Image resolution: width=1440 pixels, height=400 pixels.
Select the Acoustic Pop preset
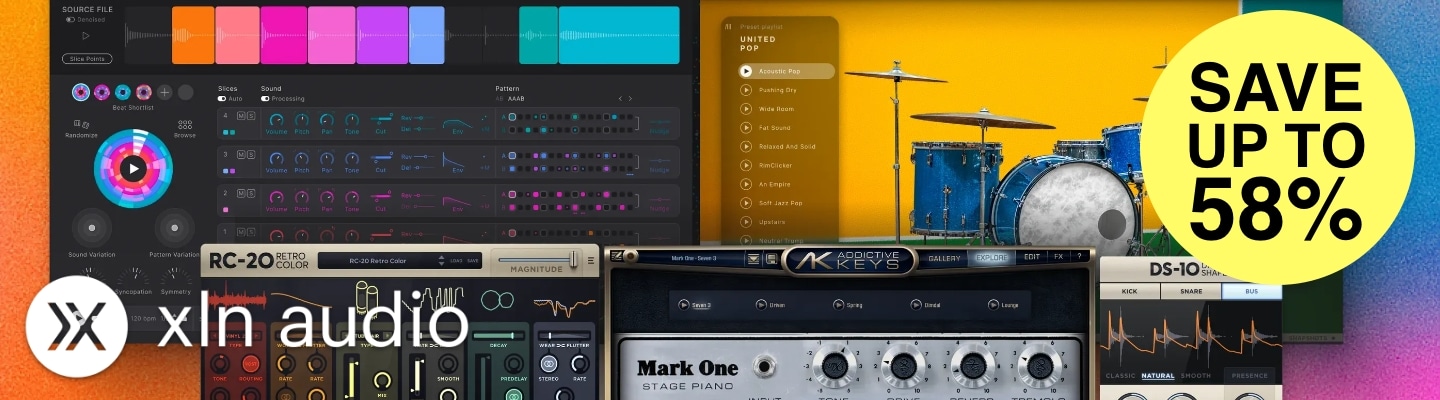[786, 71]
